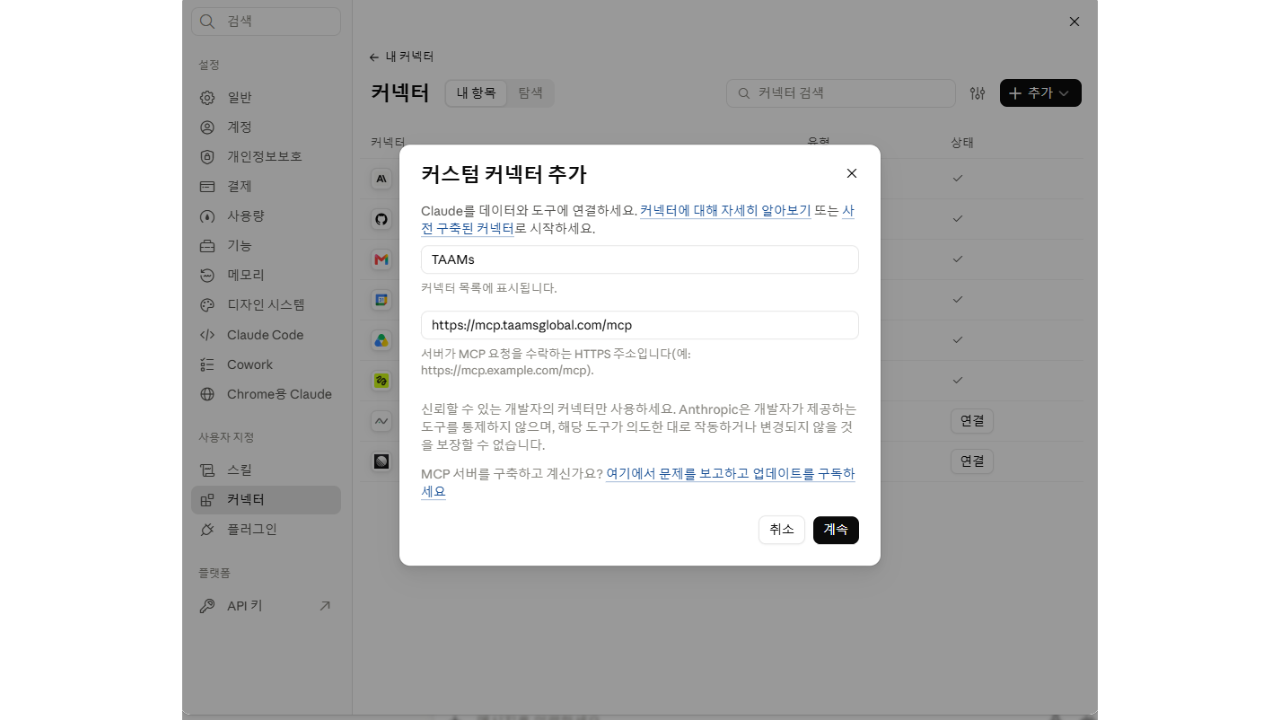
Task: Click the GitHub connector icon
Action: pyautogui.click(x=381, y=219)
